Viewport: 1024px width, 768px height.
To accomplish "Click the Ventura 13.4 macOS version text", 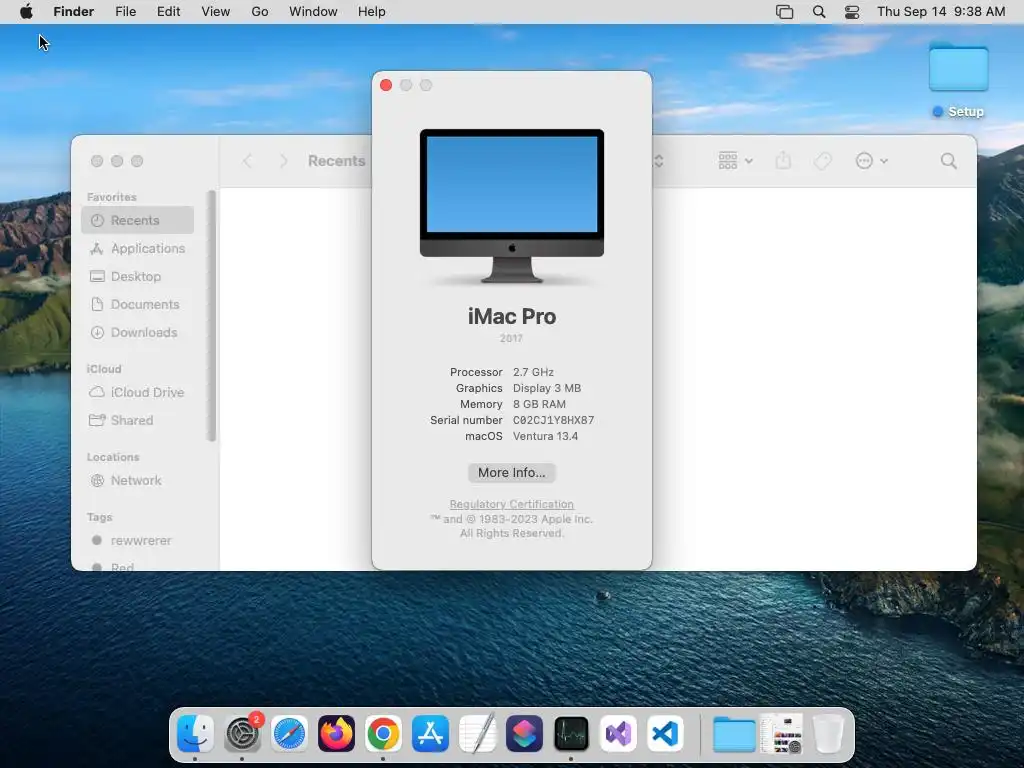I will pyautogui.click(x=545, y=436).
